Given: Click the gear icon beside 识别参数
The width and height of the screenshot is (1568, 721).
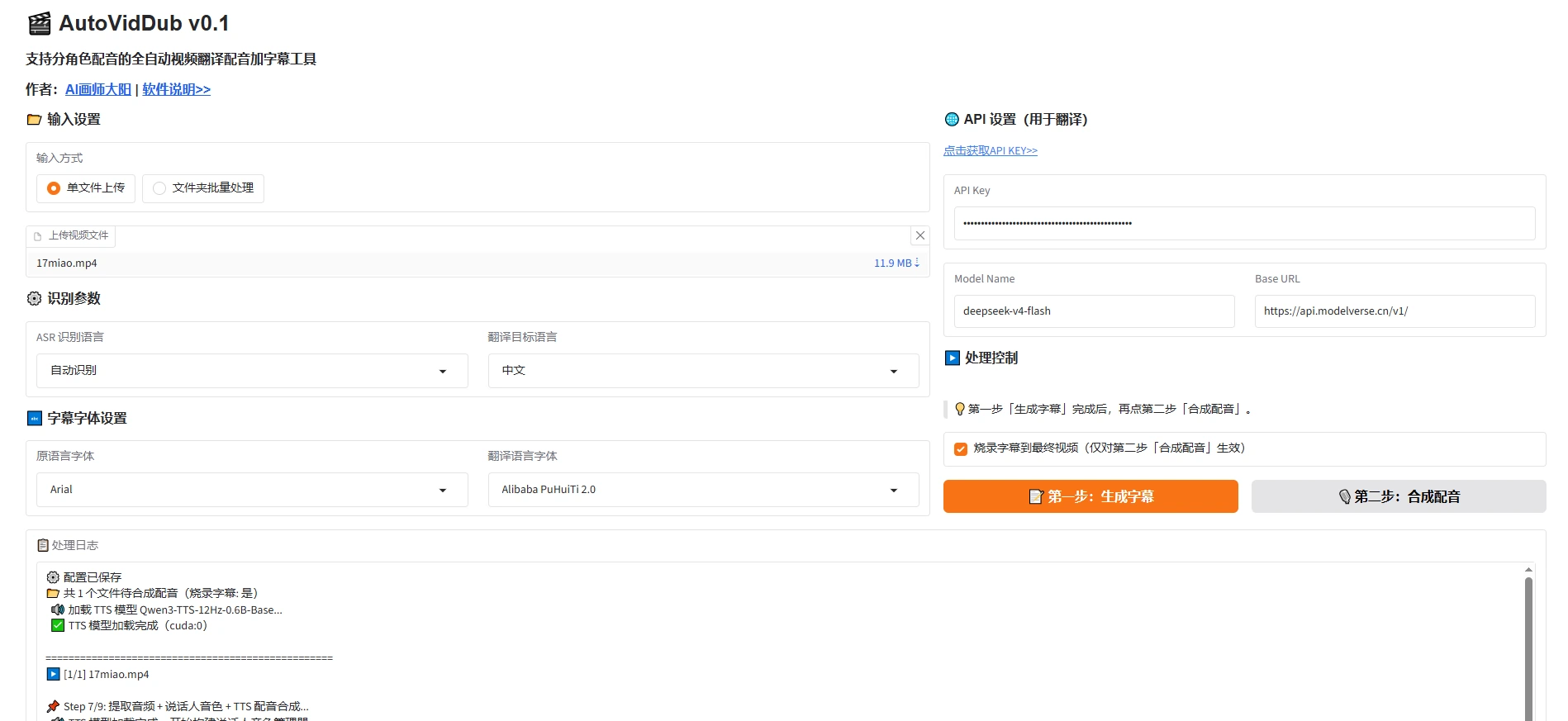Looking at the screenshot, I should pos(34,299).
